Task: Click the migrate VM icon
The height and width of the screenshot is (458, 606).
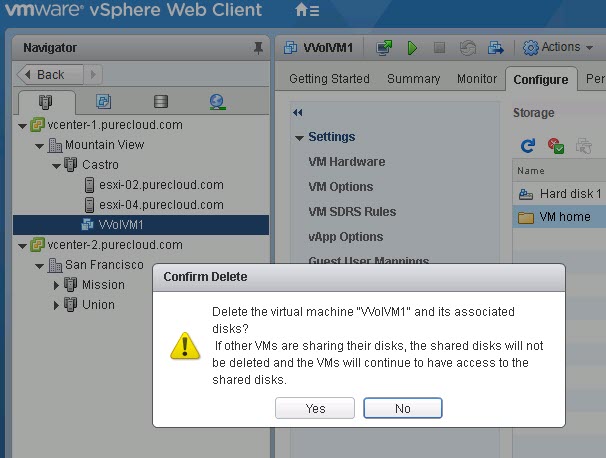Action: 495,48
